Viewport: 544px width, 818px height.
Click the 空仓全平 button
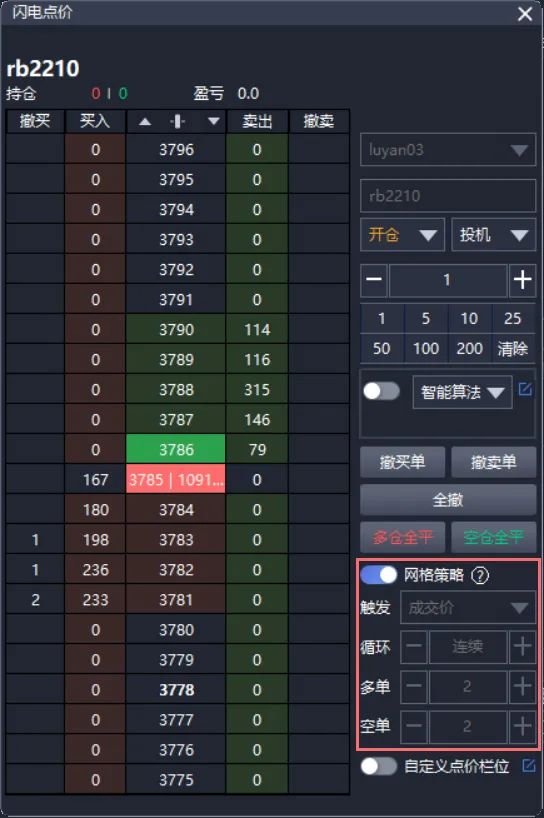point(493,537)
